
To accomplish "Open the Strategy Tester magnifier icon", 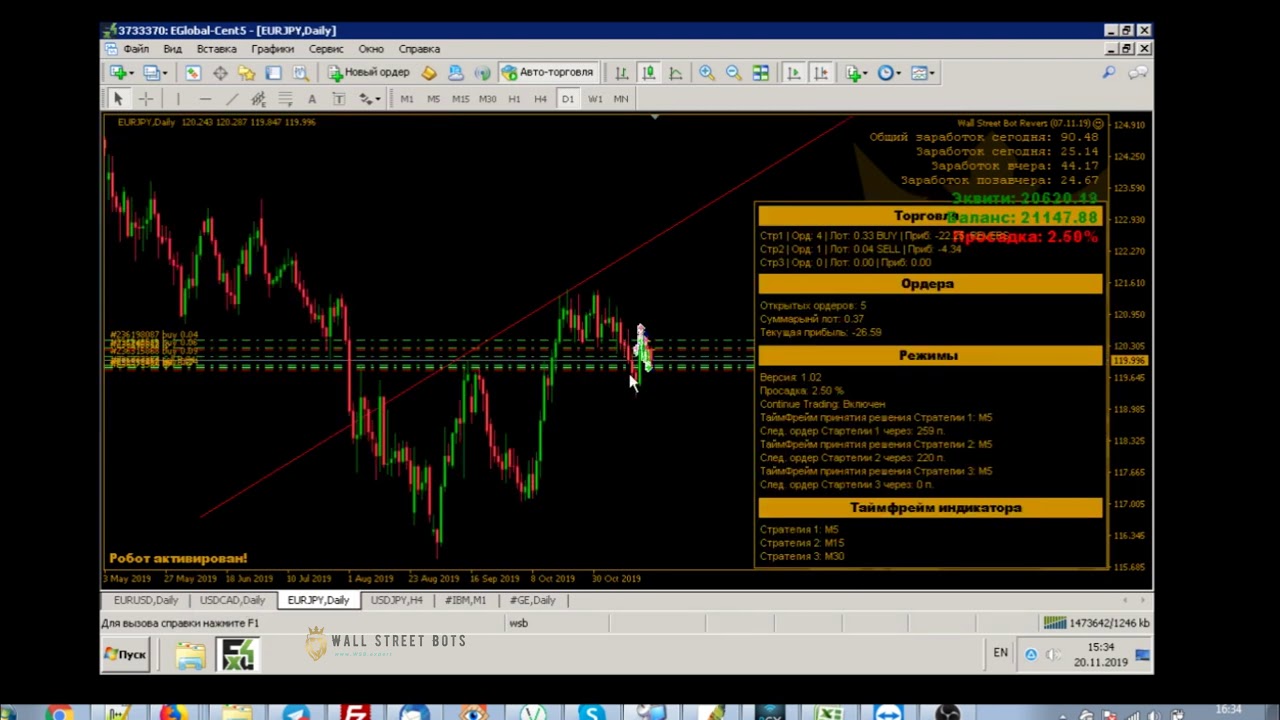I will point(300,72).
